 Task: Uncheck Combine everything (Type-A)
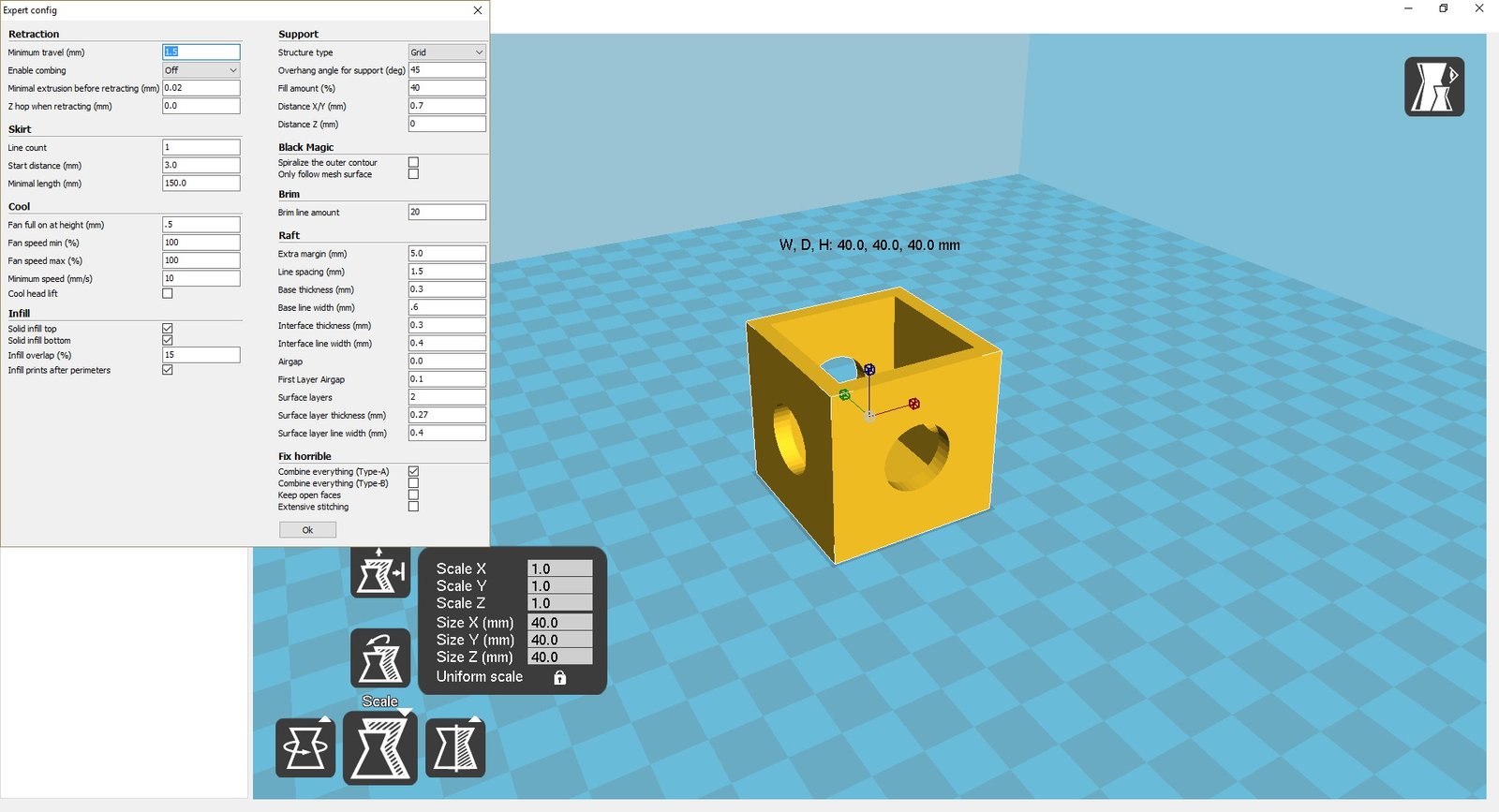tap(413, 472)
